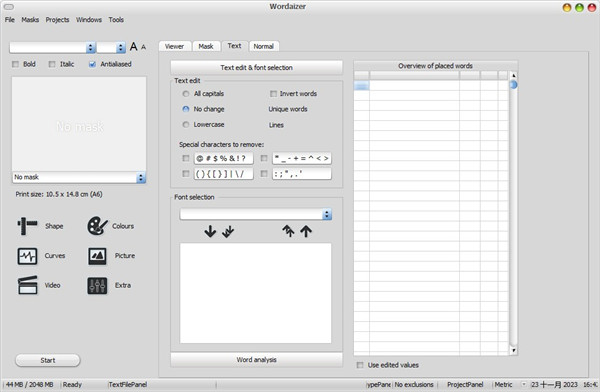Click the blue scrollbar thumb of placed words table

coord(514,85)
